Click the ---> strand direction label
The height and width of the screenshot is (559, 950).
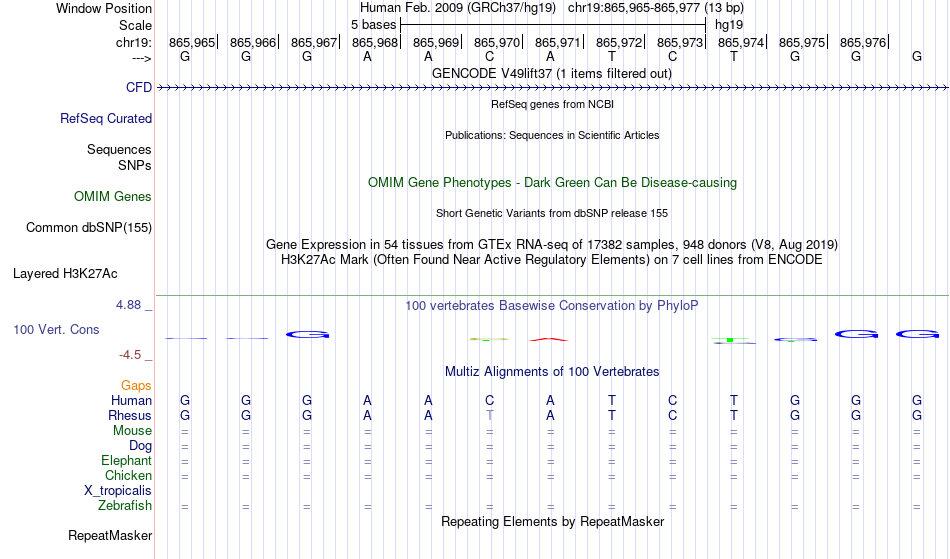coord(142,58)
